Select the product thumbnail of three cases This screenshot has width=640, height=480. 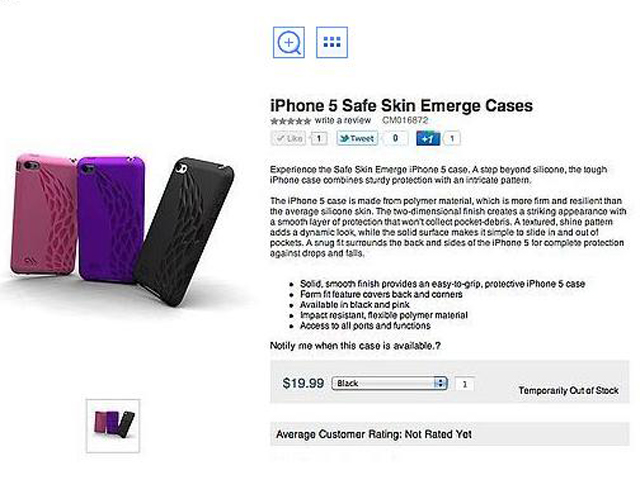[113, 426]
